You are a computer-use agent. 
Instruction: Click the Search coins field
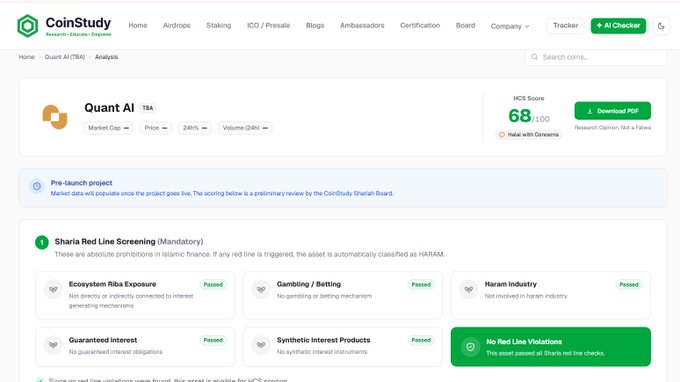[x=596, y=57]
